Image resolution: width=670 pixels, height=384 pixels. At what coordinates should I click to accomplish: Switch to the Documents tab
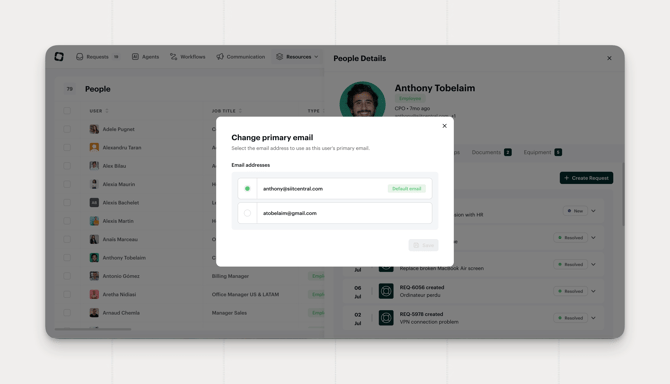click(x=491, y=152)
